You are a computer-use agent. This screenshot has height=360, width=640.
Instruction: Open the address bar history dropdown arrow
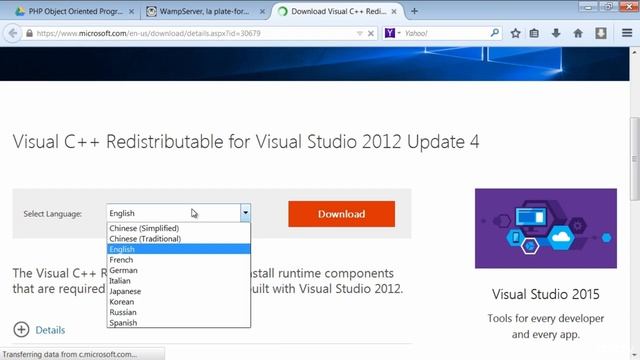coord(359,33)
